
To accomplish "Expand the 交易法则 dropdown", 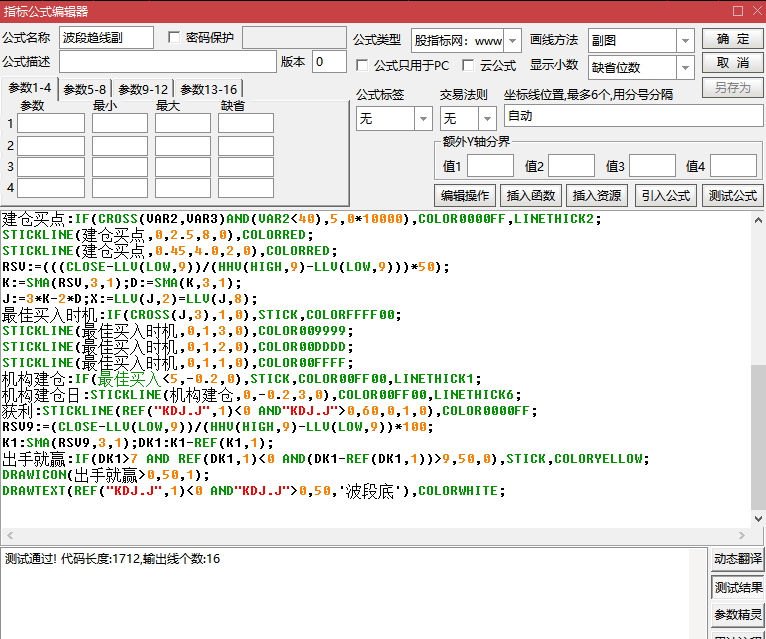I will pyautogui.click(x=487, y=119).
